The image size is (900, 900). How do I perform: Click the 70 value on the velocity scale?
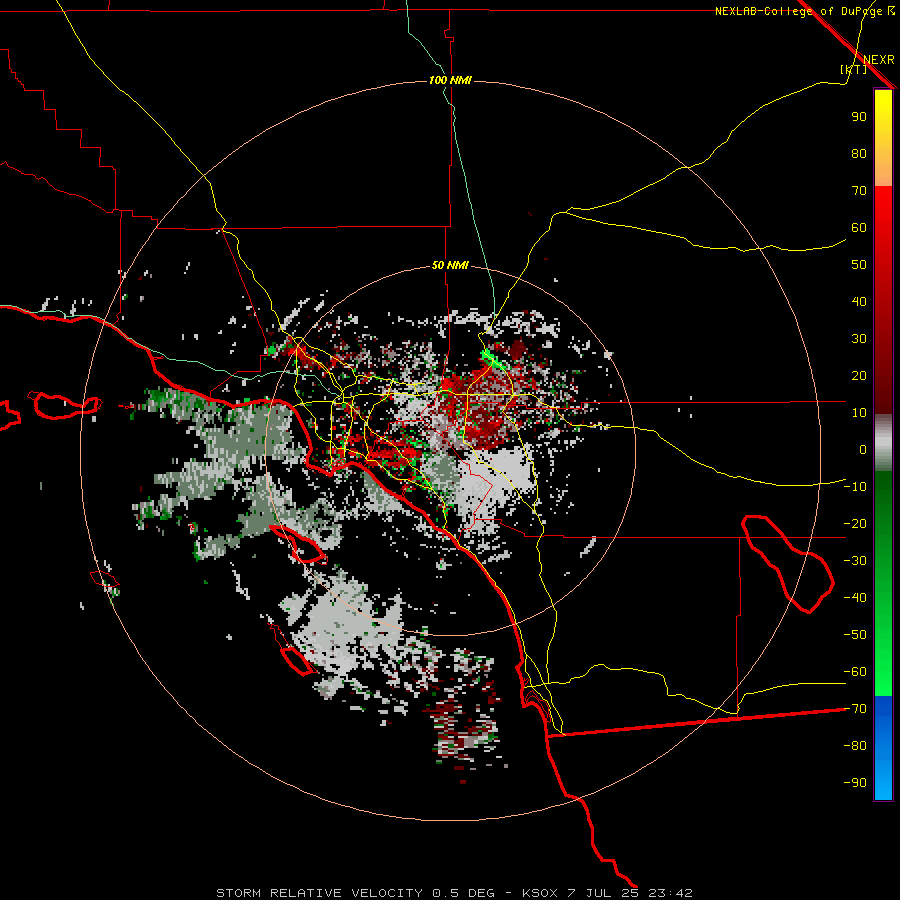(859, 191)
